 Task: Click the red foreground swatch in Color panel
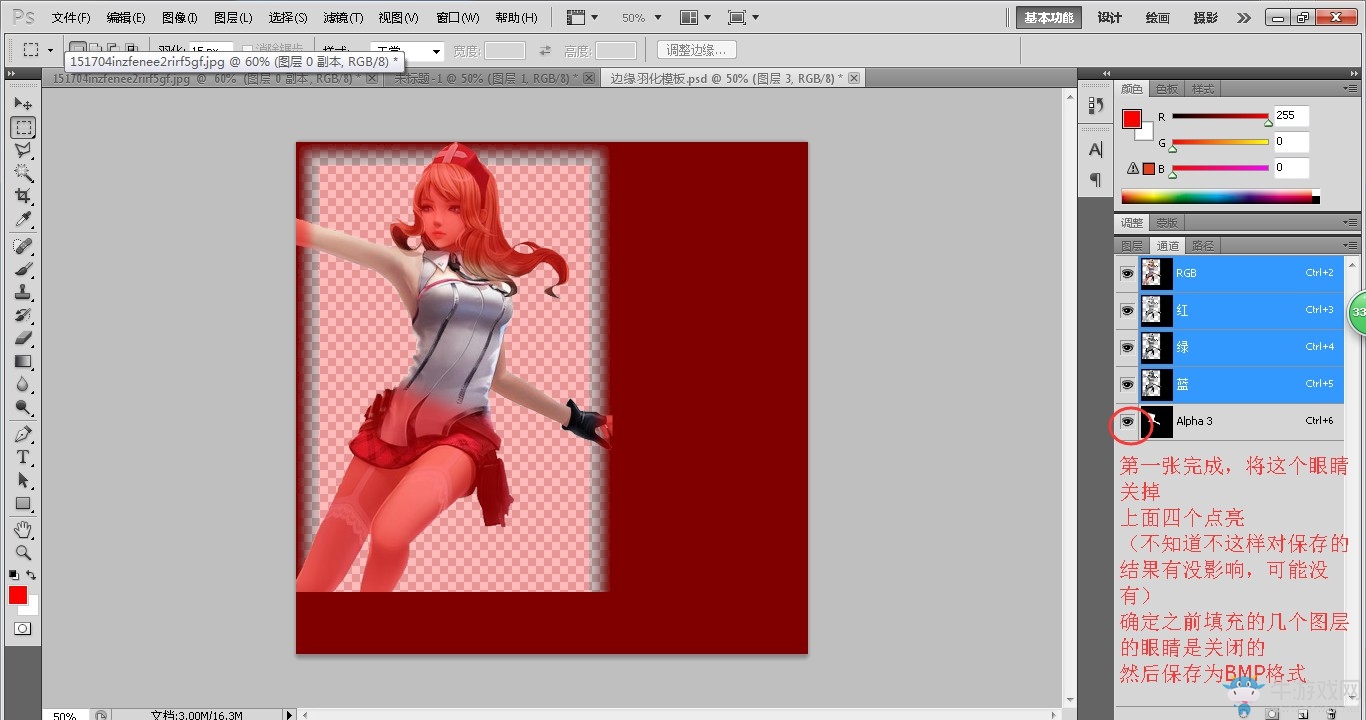[x=1131, y=119]
